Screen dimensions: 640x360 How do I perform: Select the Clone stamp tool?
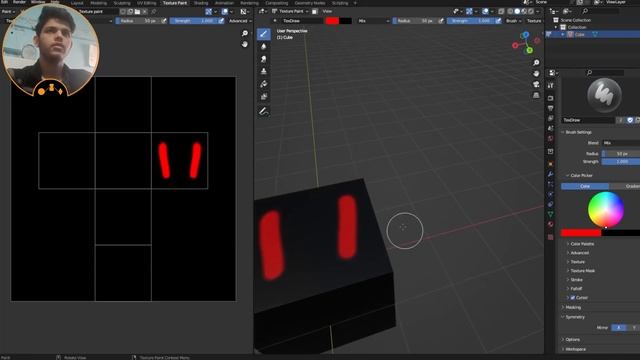(264, 71)
